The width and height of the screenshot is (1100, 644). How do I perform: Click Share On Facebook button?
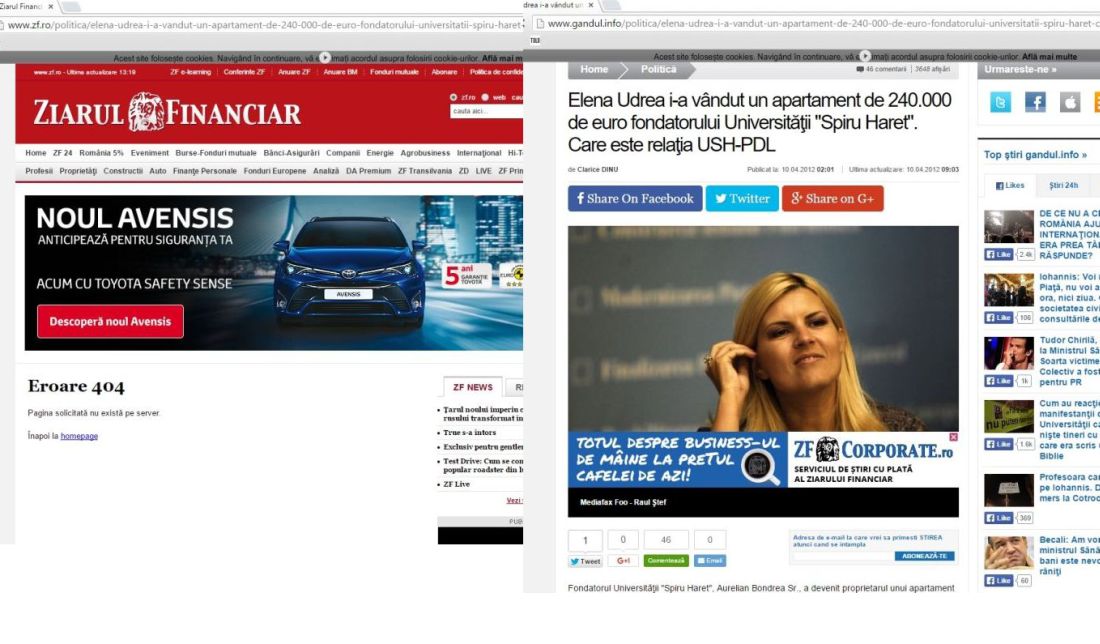click(x=635, y=199)
